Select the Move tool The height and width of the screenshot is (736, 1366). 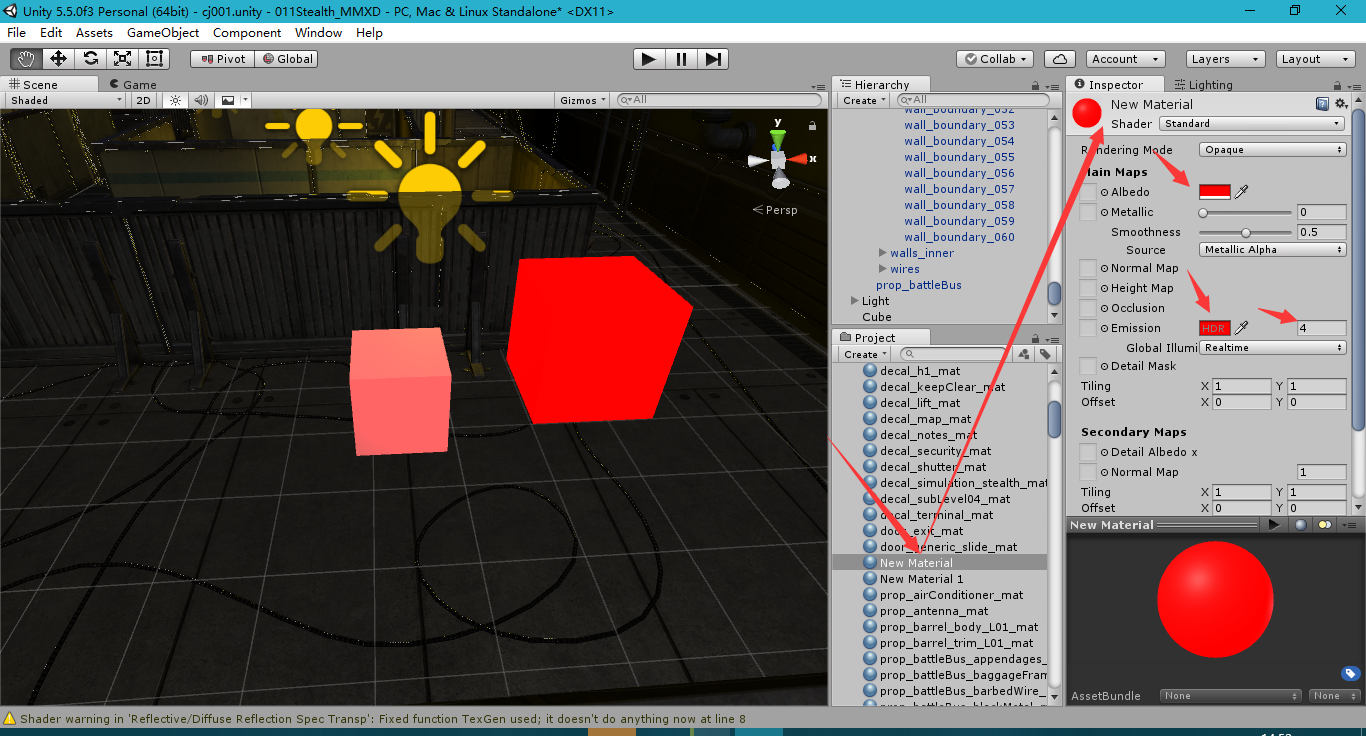58,58
